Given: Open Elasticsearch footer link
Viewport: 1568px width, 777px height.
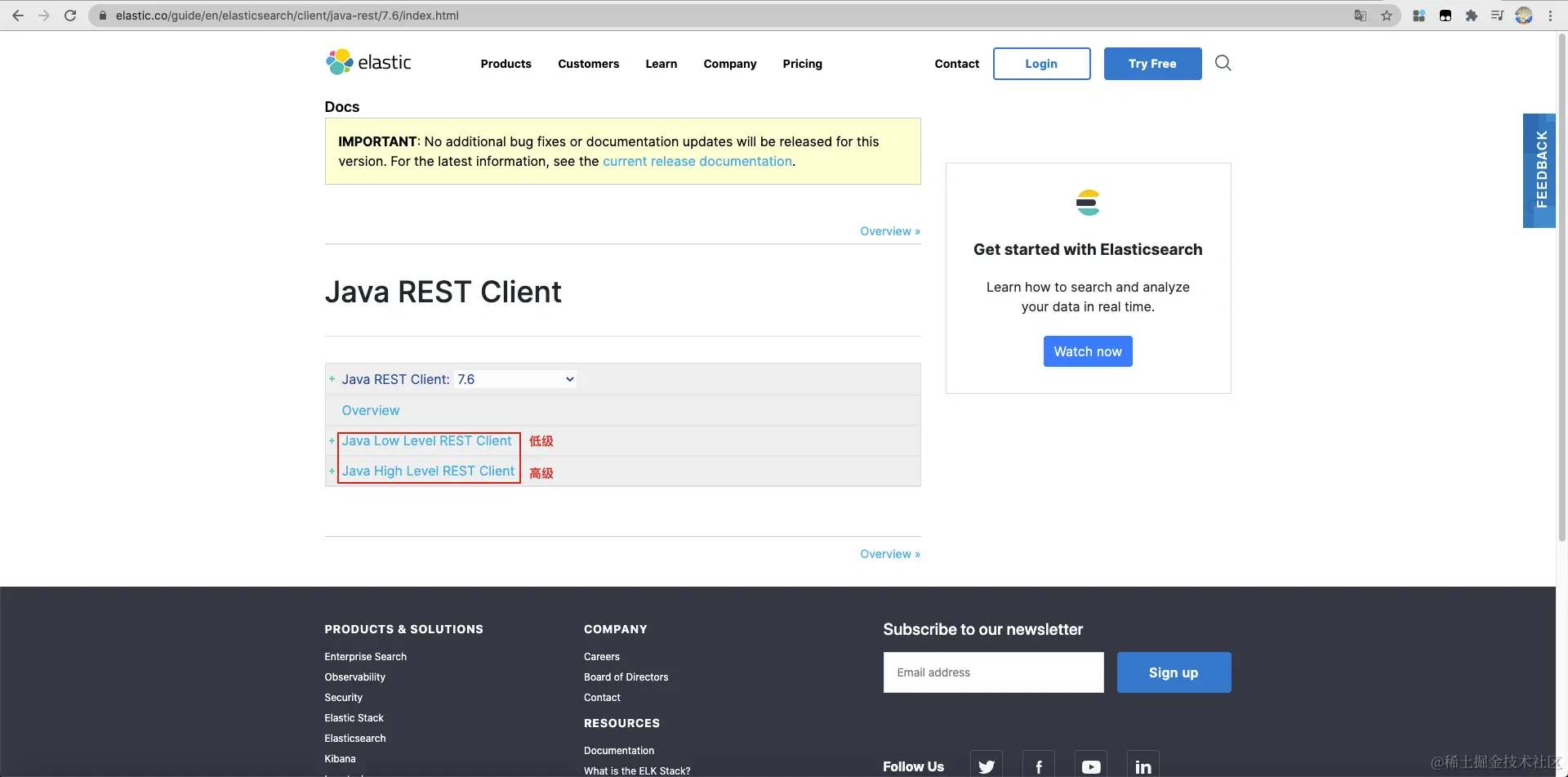Looking at the screenshot, I should (355, 739).
